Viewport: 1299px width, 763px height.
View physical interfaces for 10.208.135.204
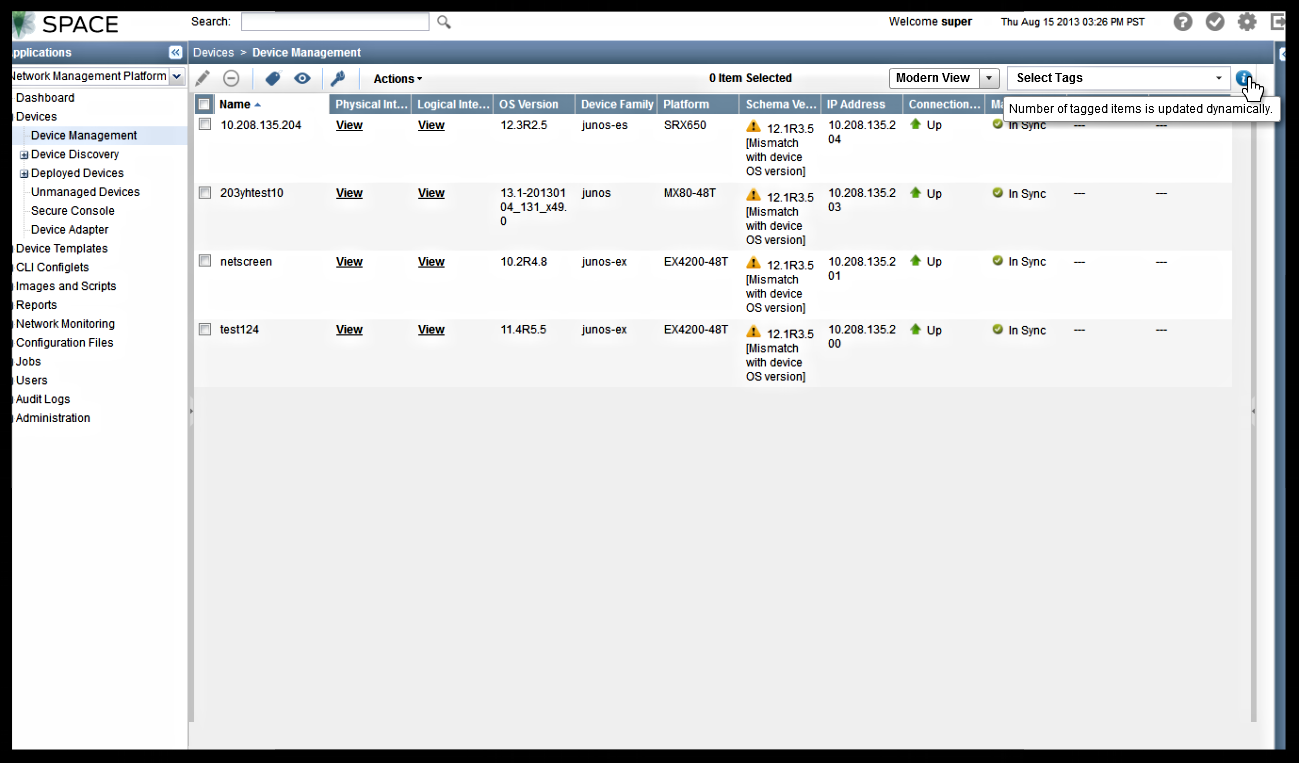pos(349,125)
